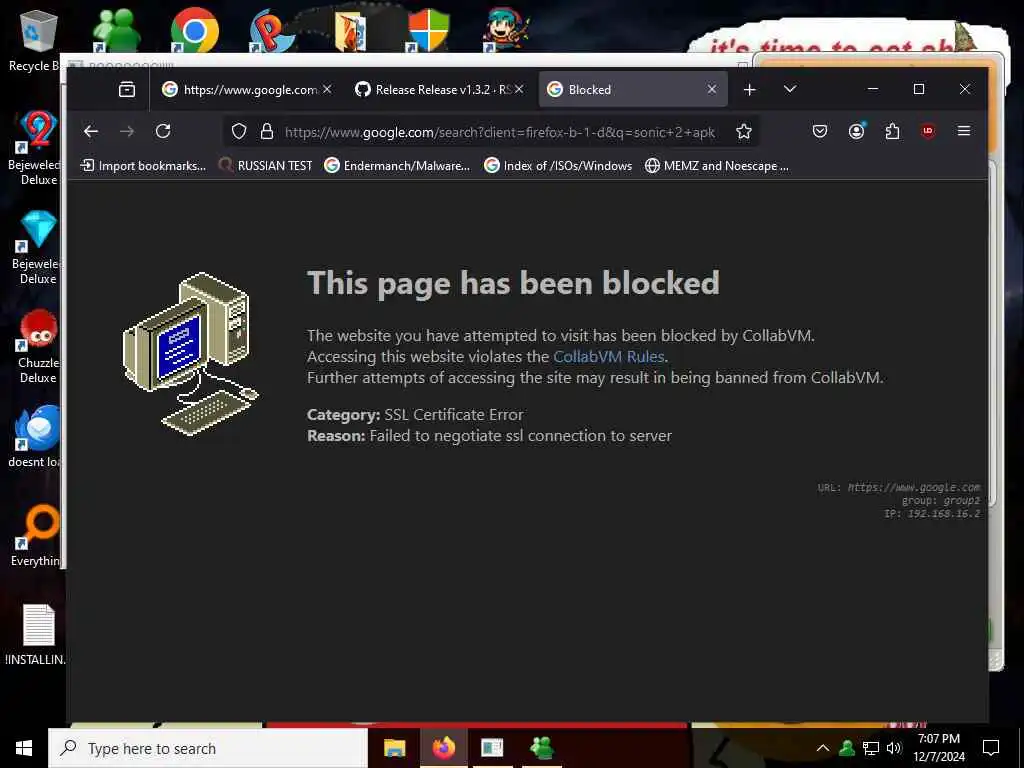The image size is (1024, 768).
Task: Click the 'SSL Certificate Error' category text
Action: (x=454, y=415)
